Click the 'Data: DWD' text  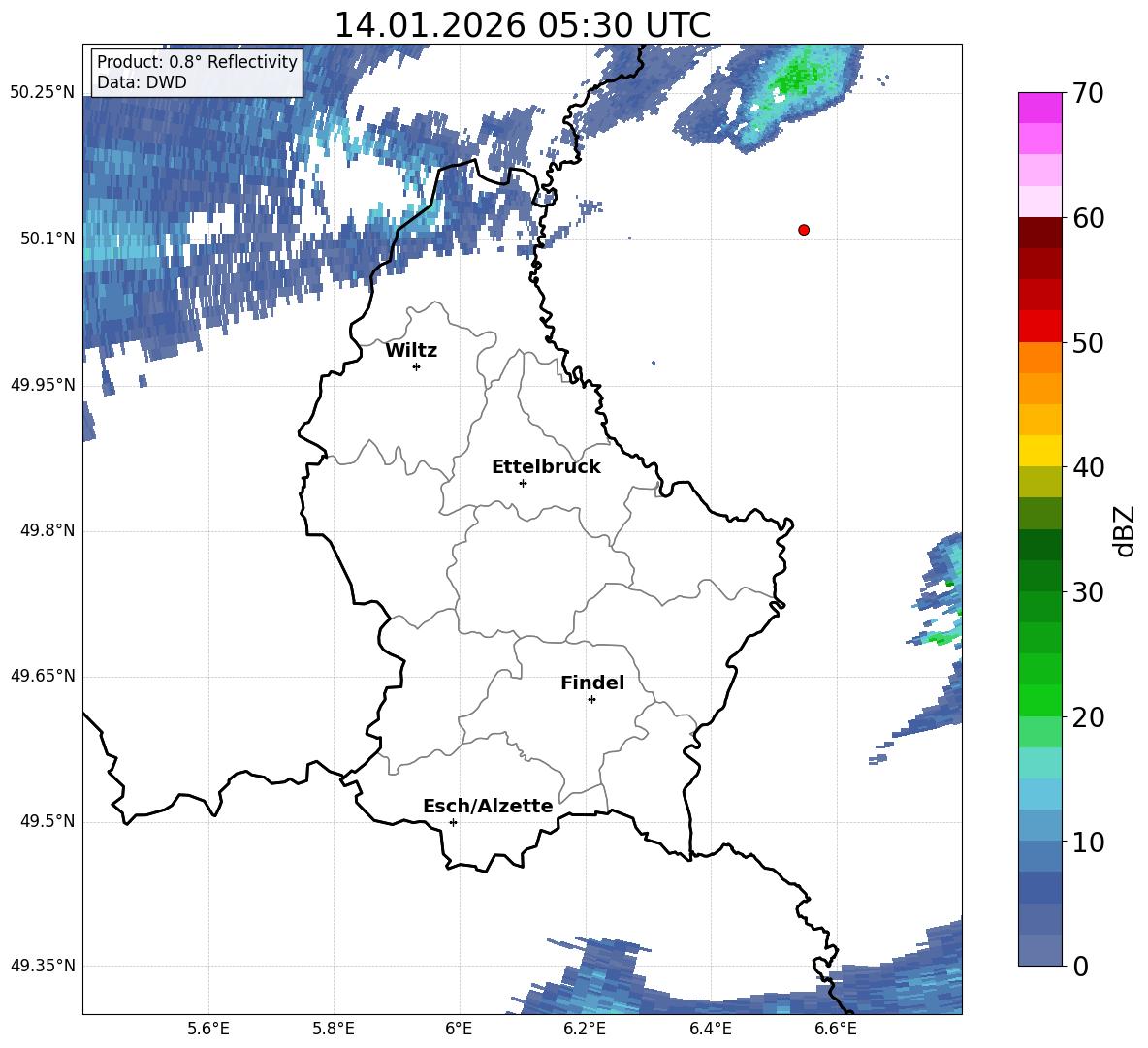142,82
